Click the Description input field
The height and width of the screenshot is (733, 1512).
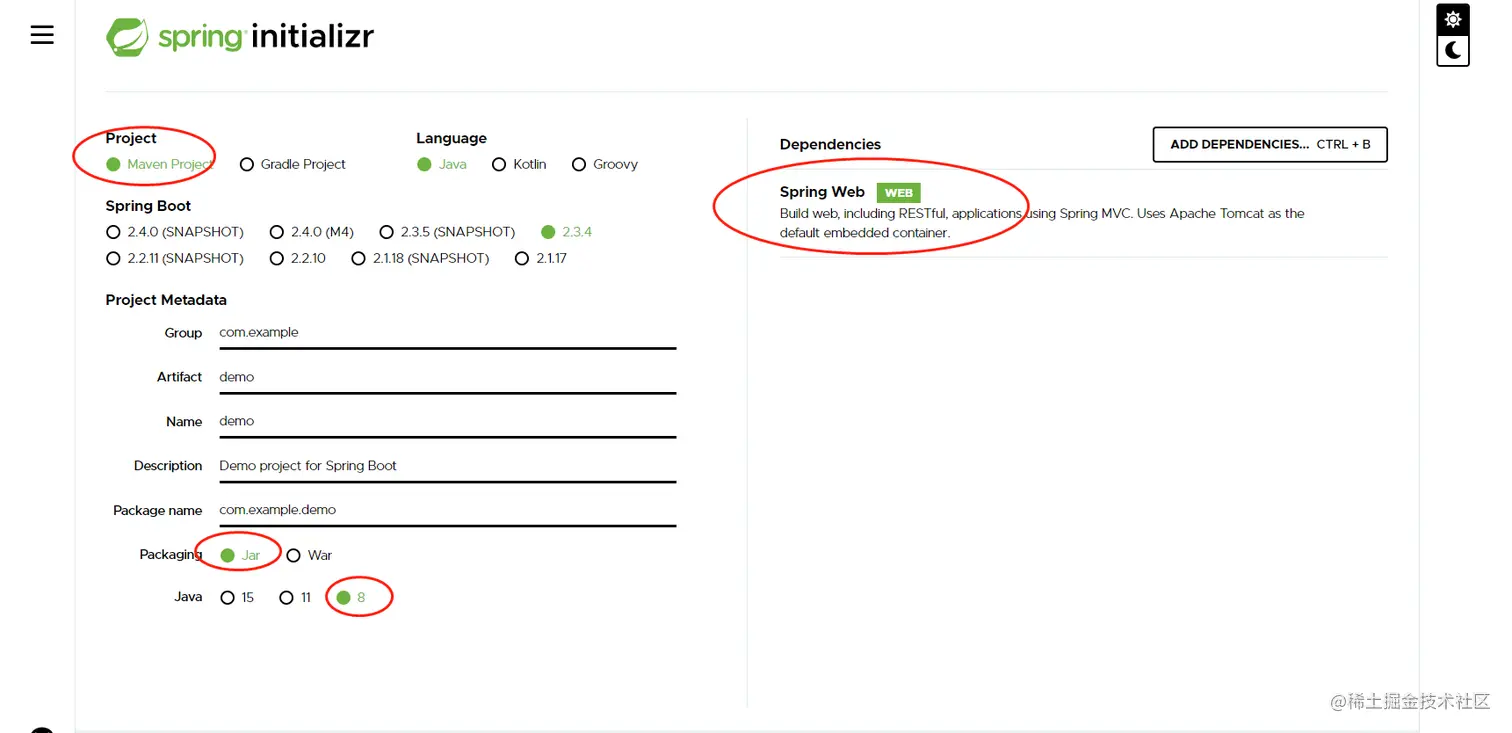coord(448,466)
